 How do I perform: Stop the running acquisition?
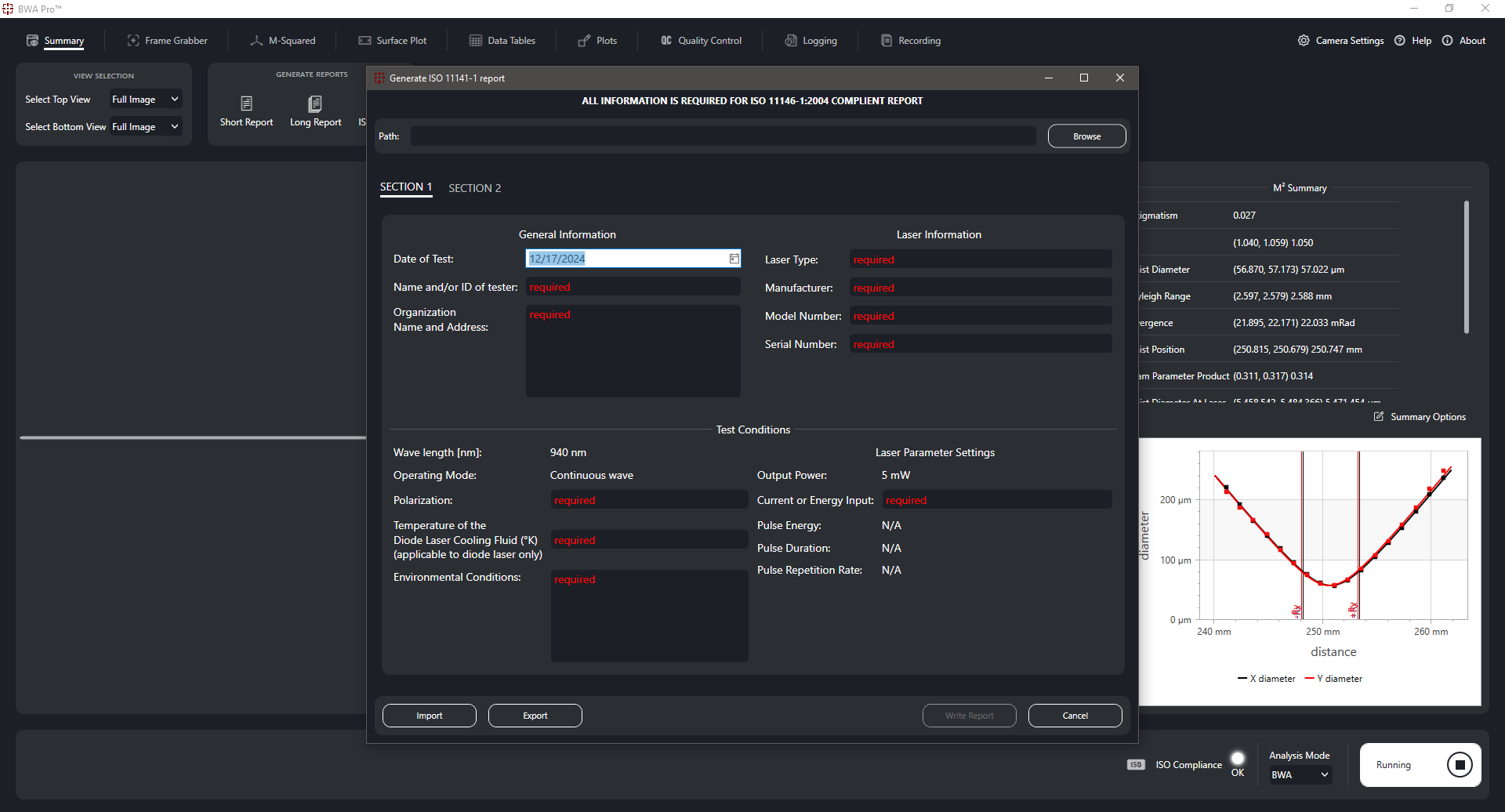(x=1459, y=765)
